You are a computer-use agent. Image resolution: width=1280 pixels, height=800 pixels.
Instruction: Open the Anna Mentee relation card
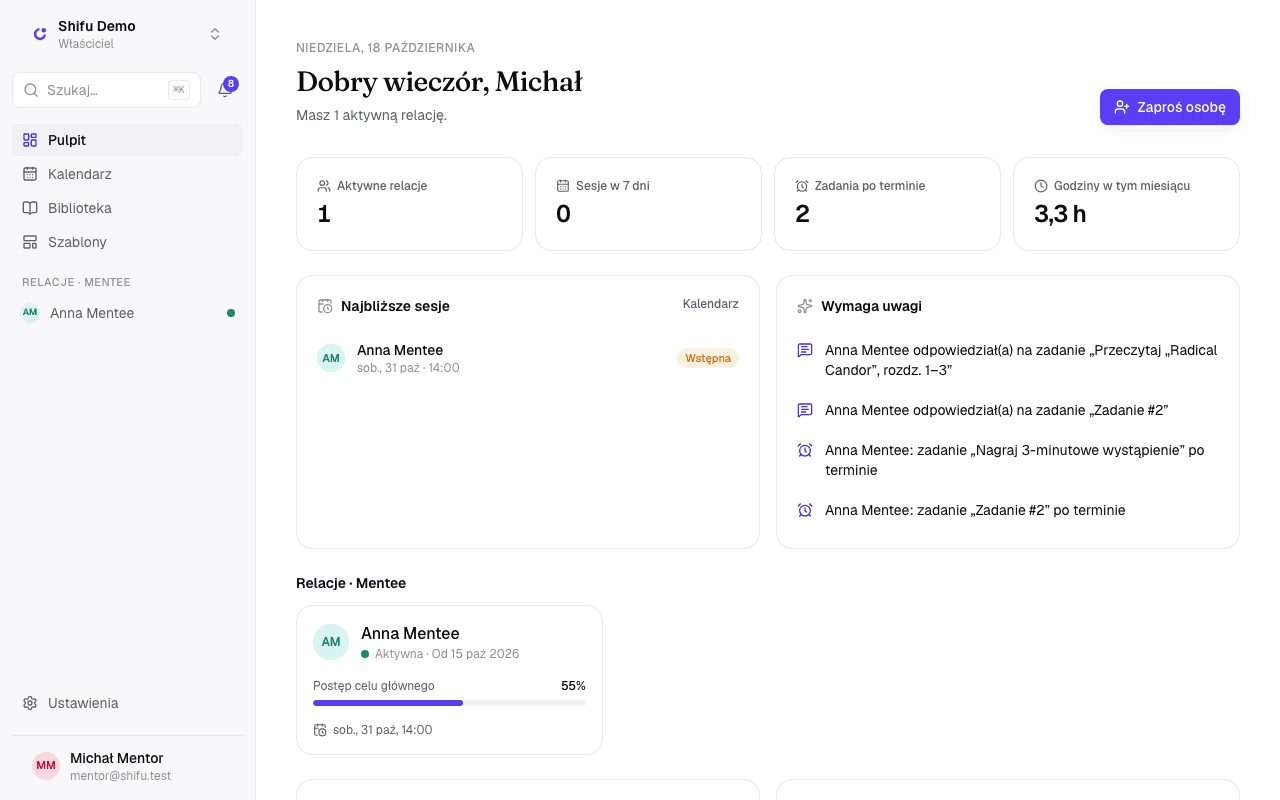(x=449, y=680)
